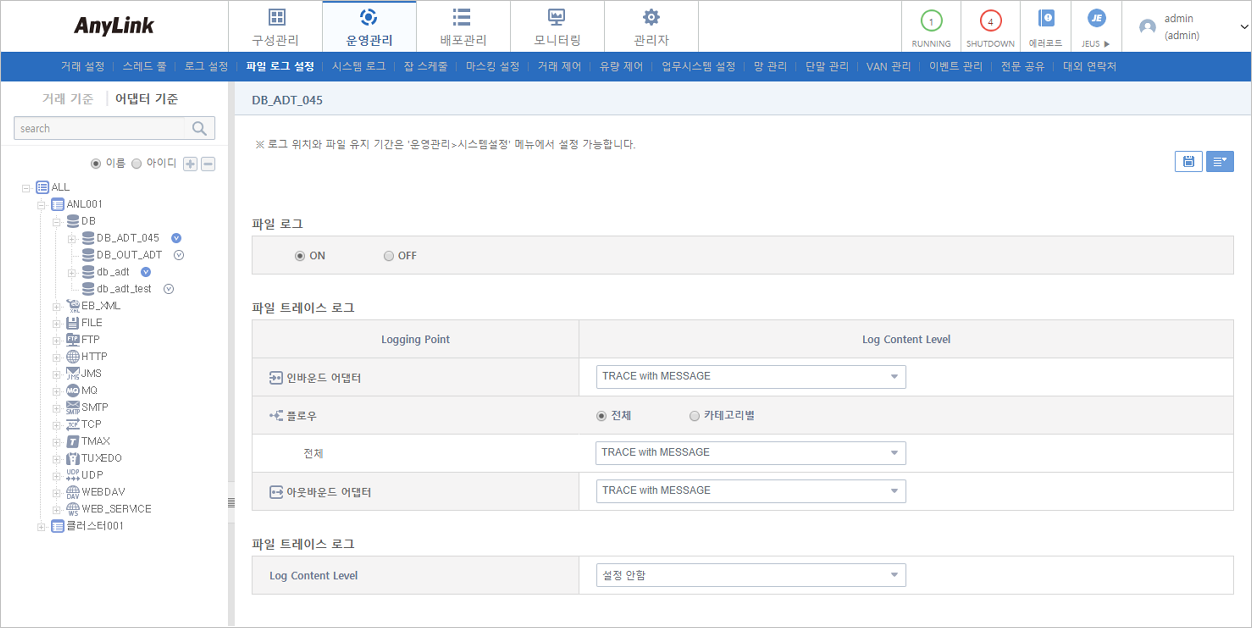Go to 스레드 풀 submenu
The image size is (1256, 629).
click(x=145, y=67)
